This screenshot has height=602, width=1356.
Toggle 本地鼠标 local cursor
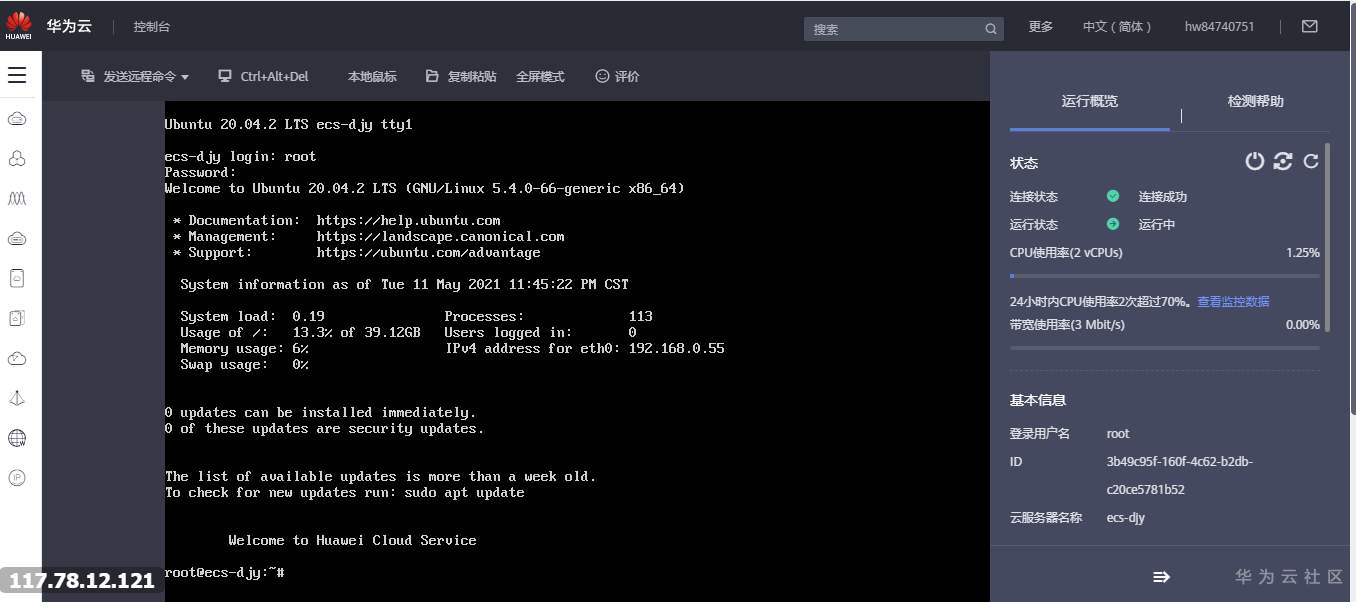[x=372, y=76]
